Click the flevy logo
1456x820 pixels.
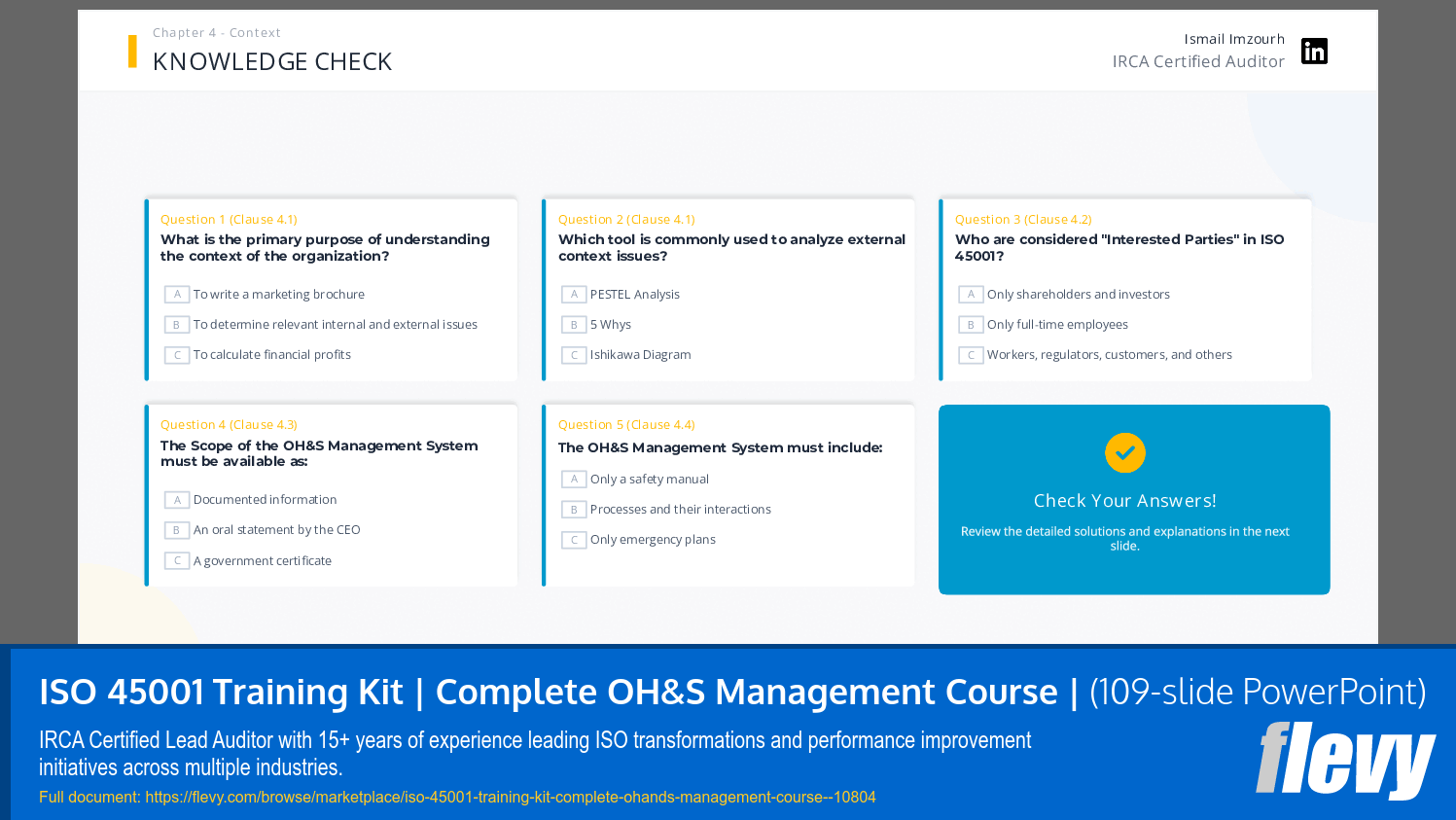coord(1347,759)
